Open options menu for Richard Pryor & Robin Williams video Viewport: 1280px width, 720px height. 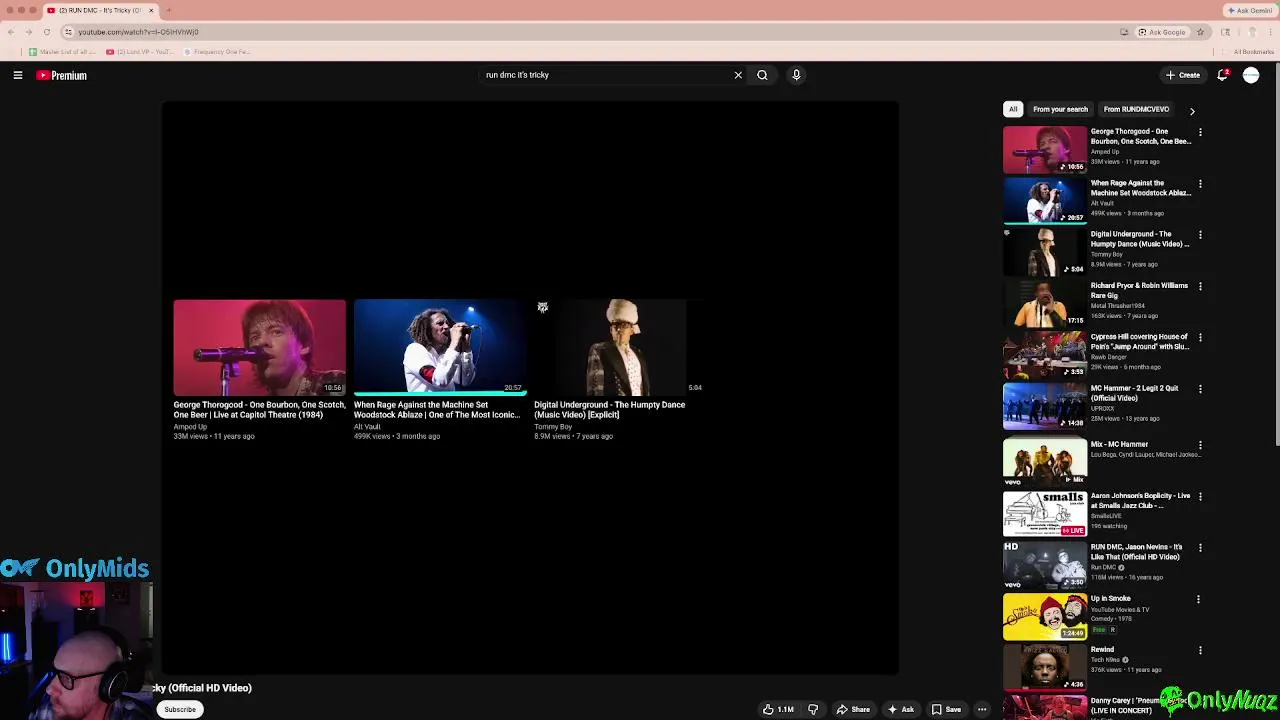(x=1200, y=286)
